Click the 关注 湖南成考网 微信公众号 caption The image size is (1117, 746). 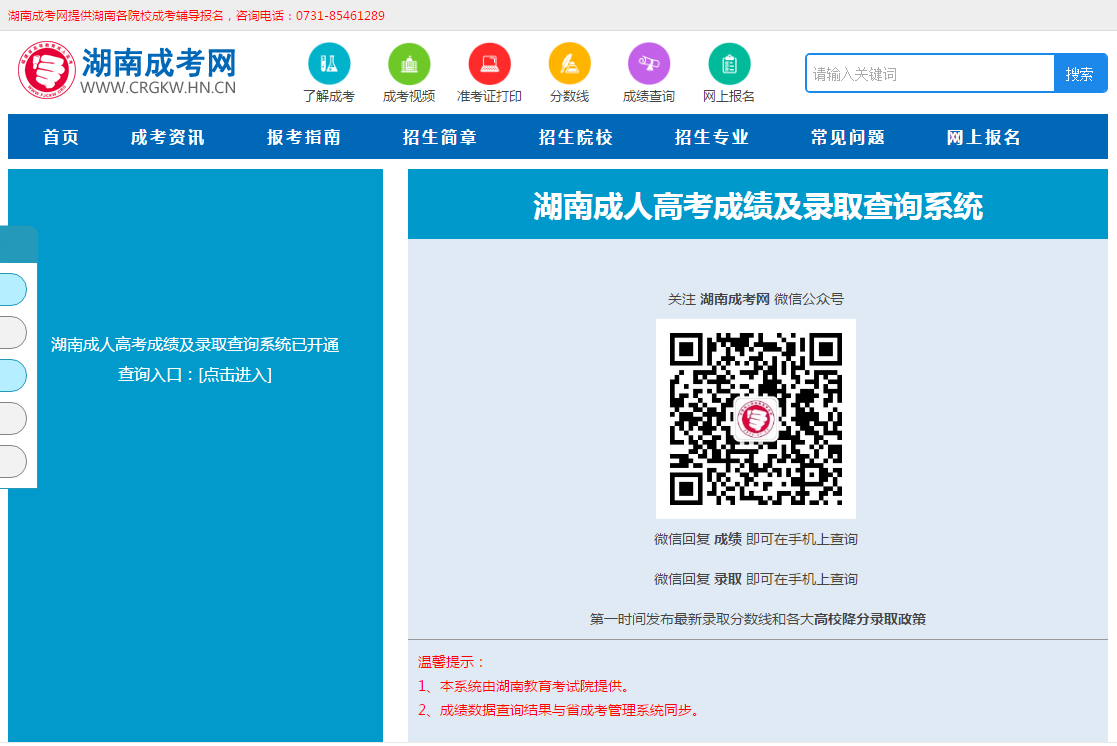tap(756, 299)
